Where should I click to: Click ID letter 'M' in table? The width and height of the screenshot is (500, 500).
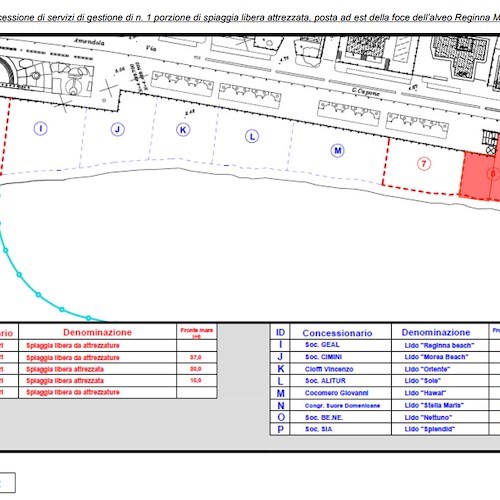click(x=281, y=393)
